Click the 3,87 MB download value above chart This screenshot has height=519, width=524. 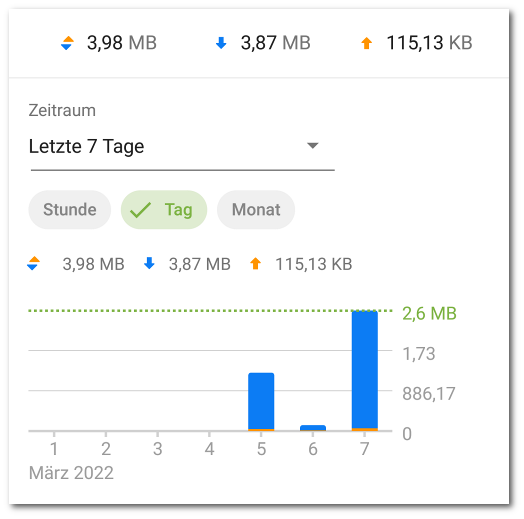pyautogui.click(x=200, y=264)
